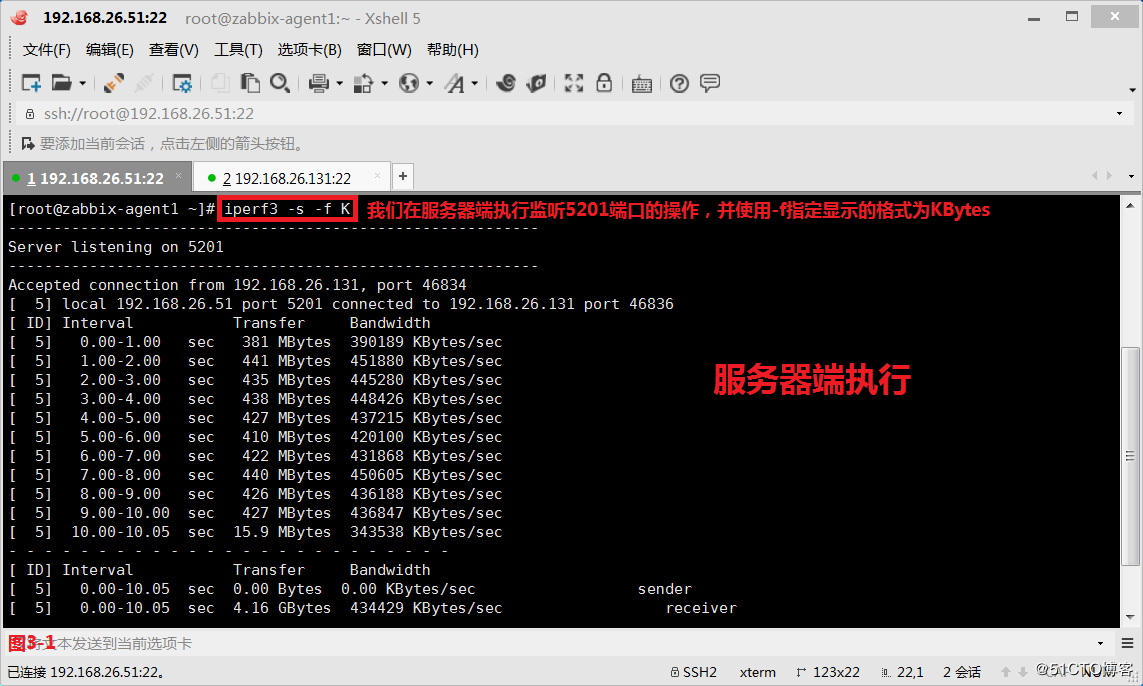Select tab 1 192.168.26.51:22
The image size is (1143, 686).
coord(95,179)
